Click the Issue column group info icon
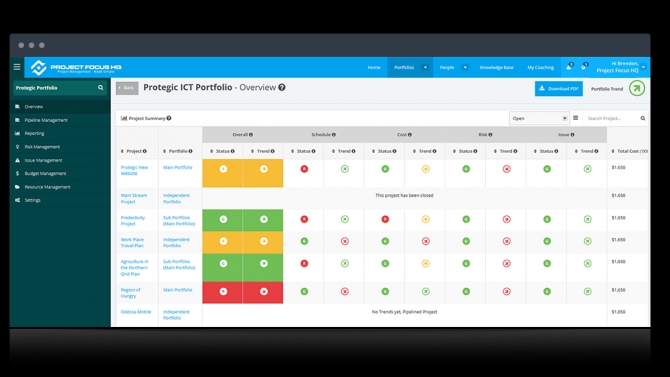This screenshot has width=670, height=377. (573, 135)
